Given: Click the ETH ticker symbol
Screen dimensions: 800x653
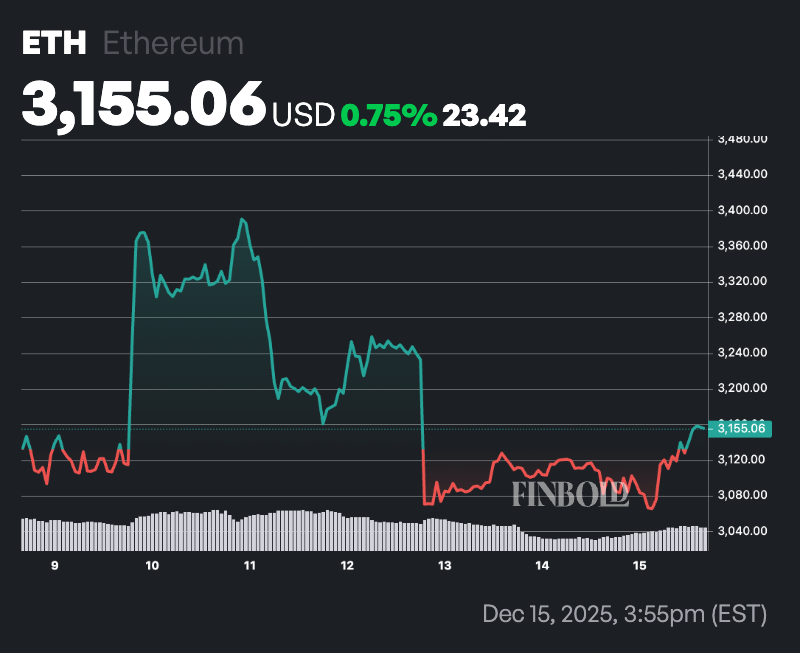Looking at the screenshot, I should (55, 42).
